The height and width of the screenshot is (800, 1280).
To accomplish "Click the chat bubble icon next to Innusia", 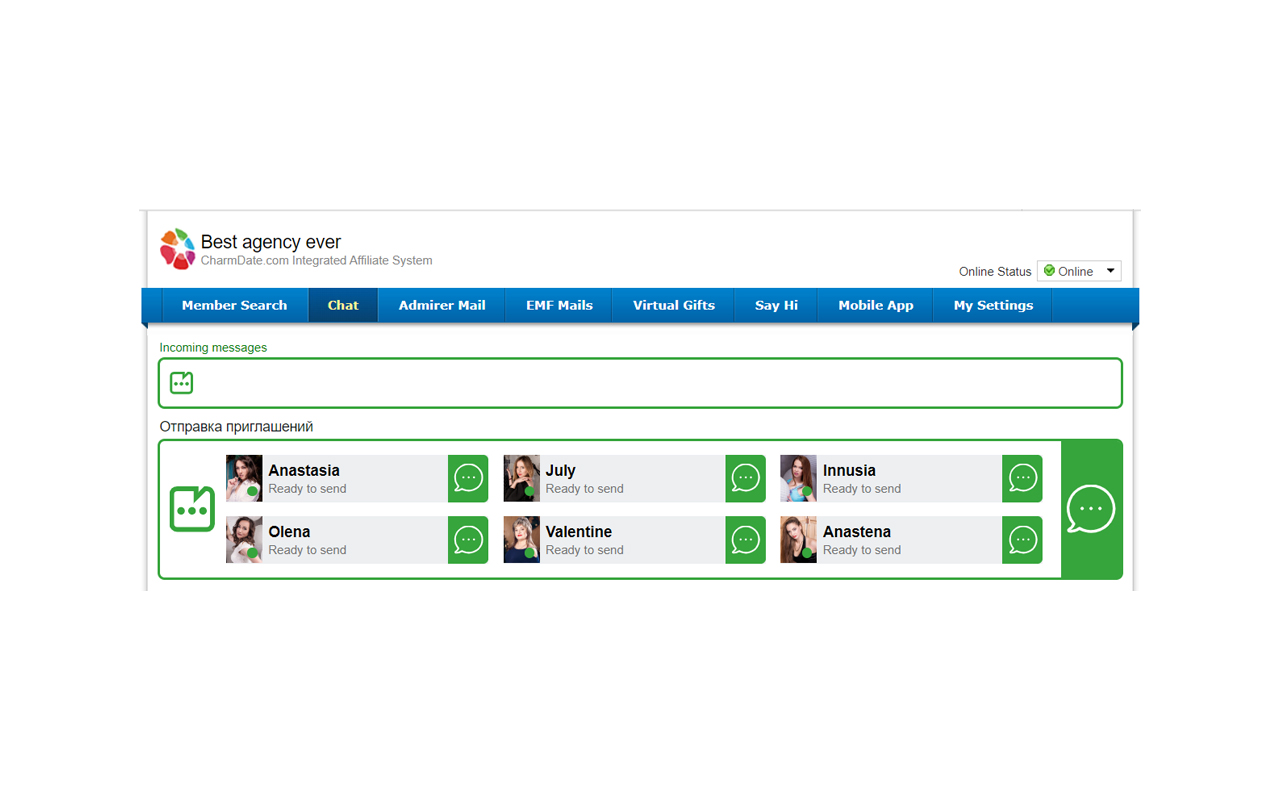I will point(1022,478).
